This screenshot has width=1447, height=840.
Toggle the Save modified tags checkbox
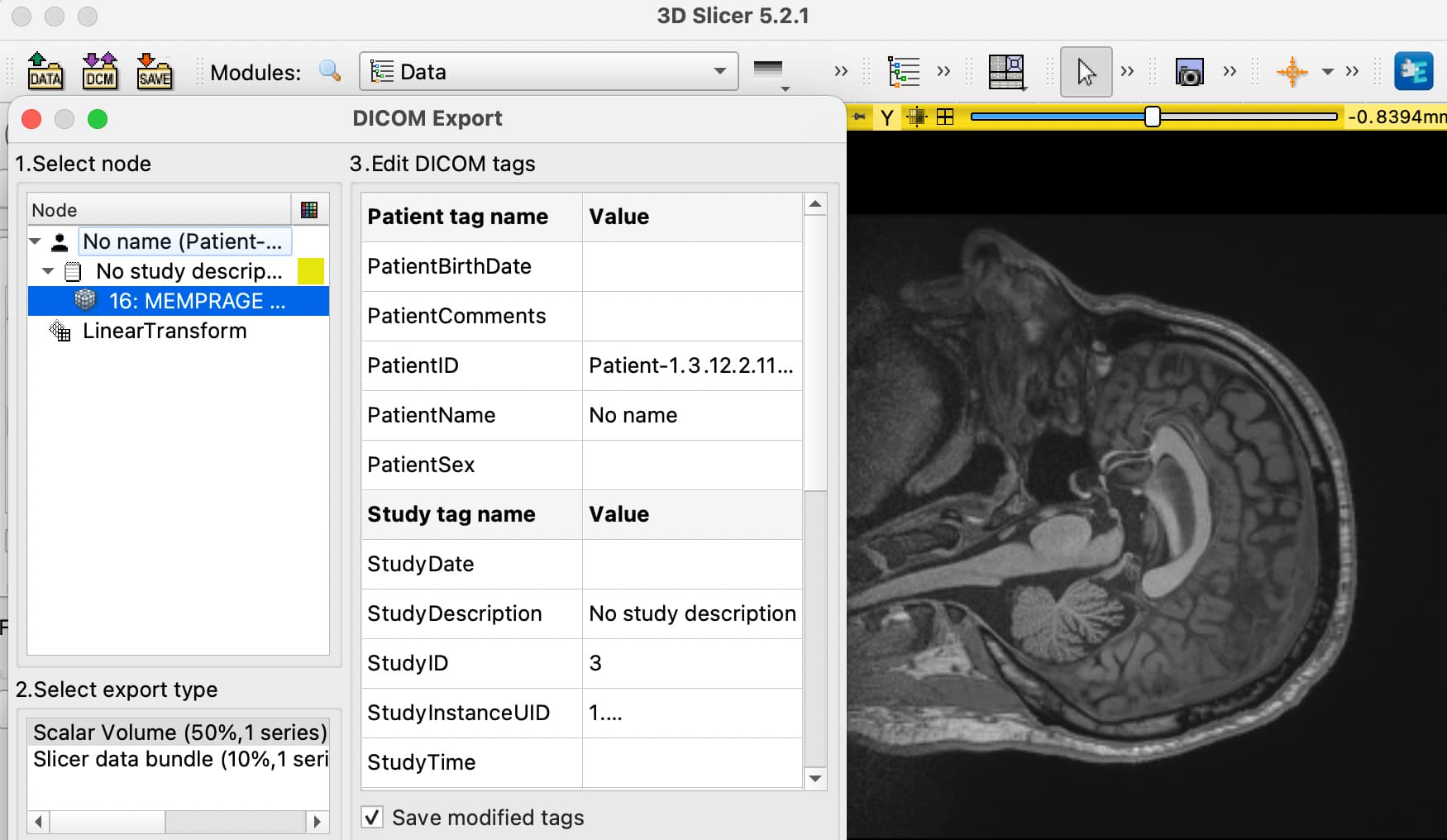pyautogui.click(x=372, y=817)
